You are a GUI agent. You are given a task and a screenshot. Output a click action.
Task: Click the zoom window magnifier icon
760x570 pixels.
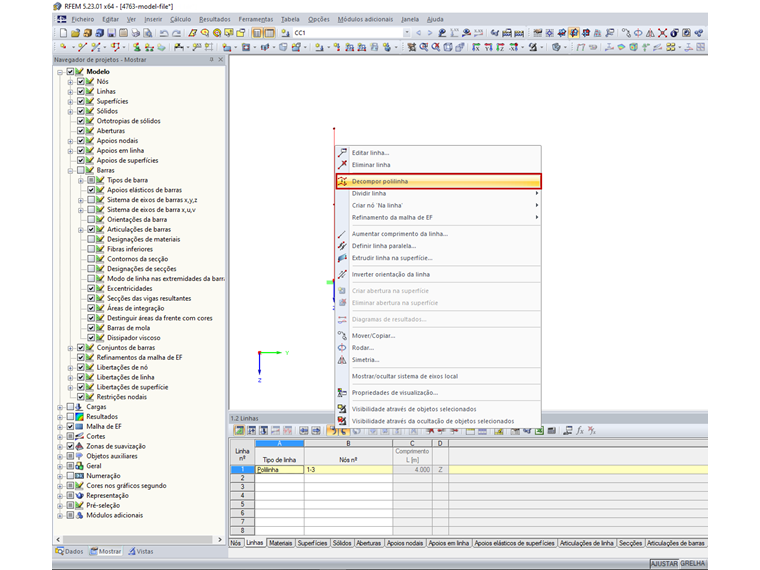point(424,47)
